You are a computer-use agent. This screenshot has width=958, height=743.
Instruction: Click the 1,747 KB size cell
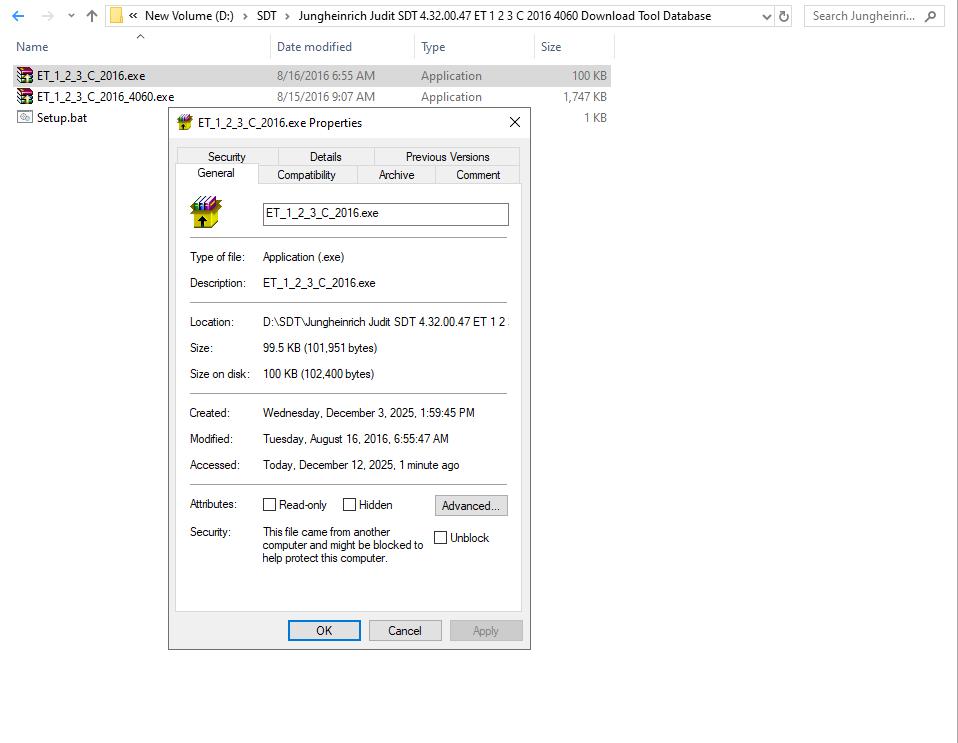pos(585,97)
